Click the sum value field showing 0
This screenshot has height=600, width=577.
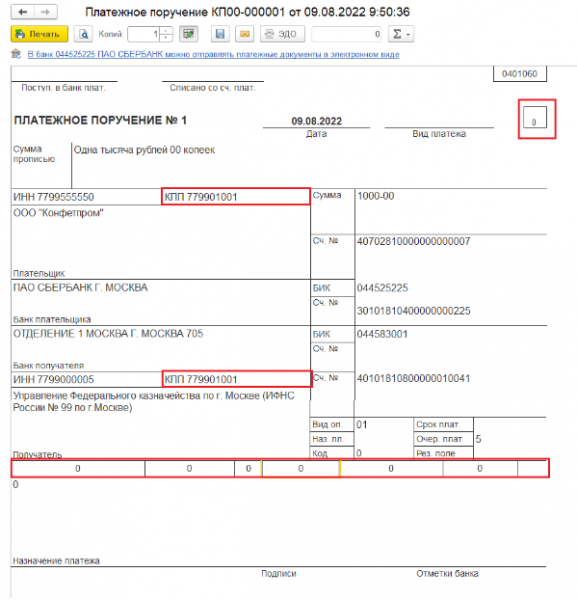pyautogui.click(x=346, y=34)
